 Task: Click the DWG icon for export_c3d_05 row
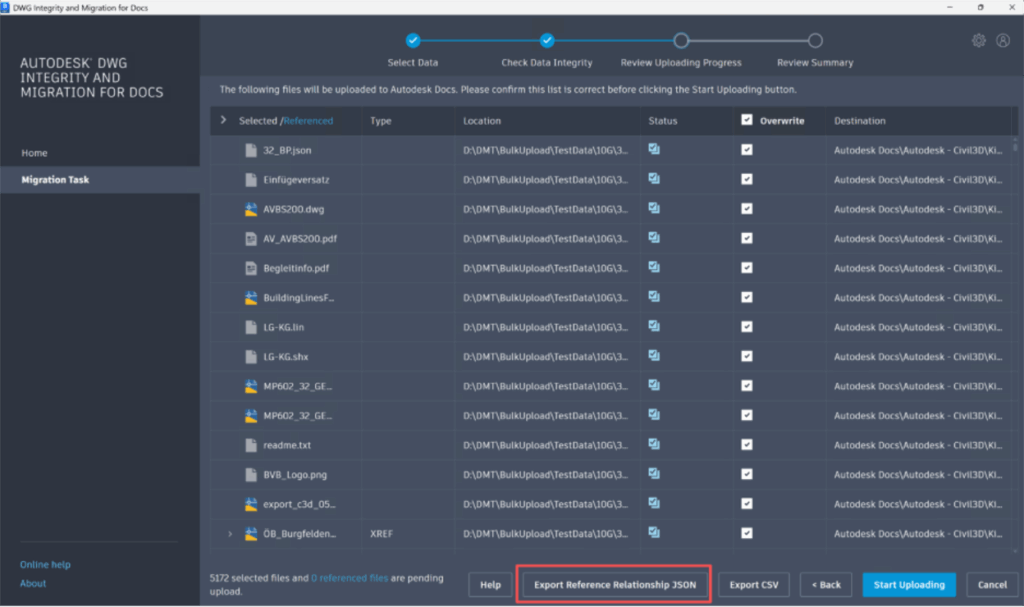click(x=251, y=504)
